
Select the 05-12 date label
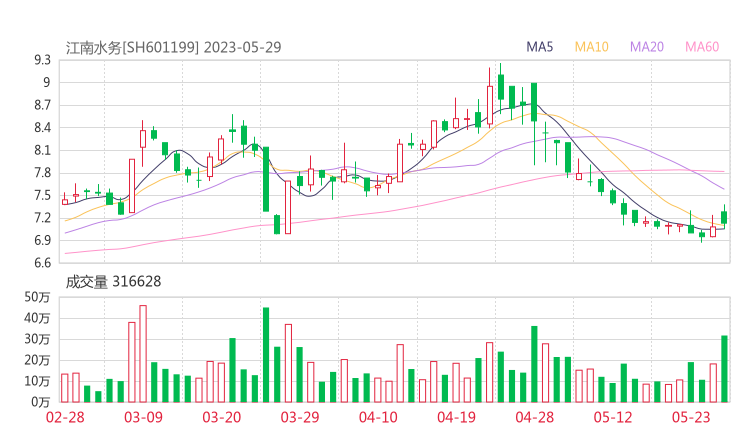coord(613,417)
